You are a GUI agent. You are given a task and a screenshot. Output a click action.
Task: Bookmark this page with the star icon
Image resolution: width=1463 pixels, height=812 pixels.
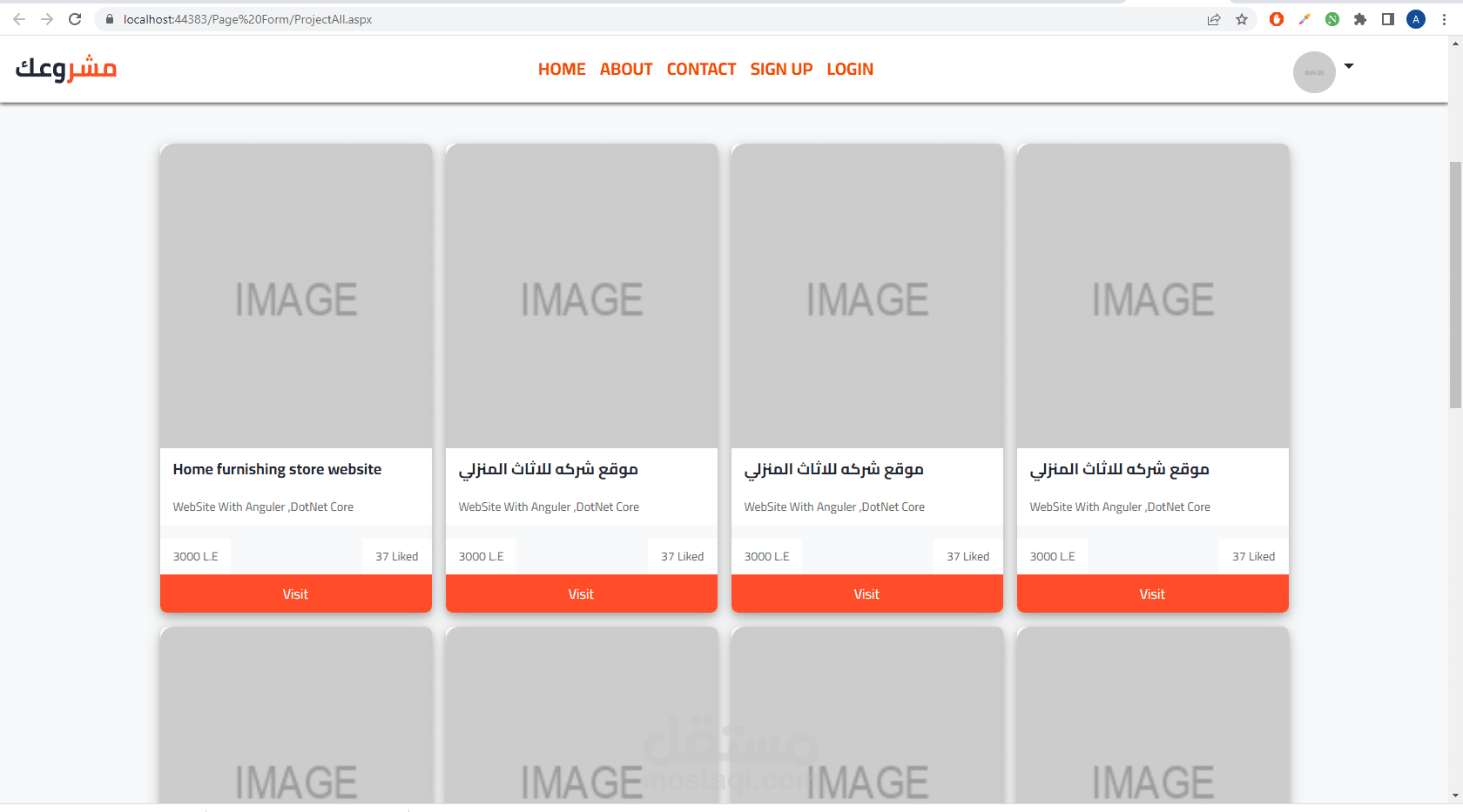click(x=1242, y=19)
